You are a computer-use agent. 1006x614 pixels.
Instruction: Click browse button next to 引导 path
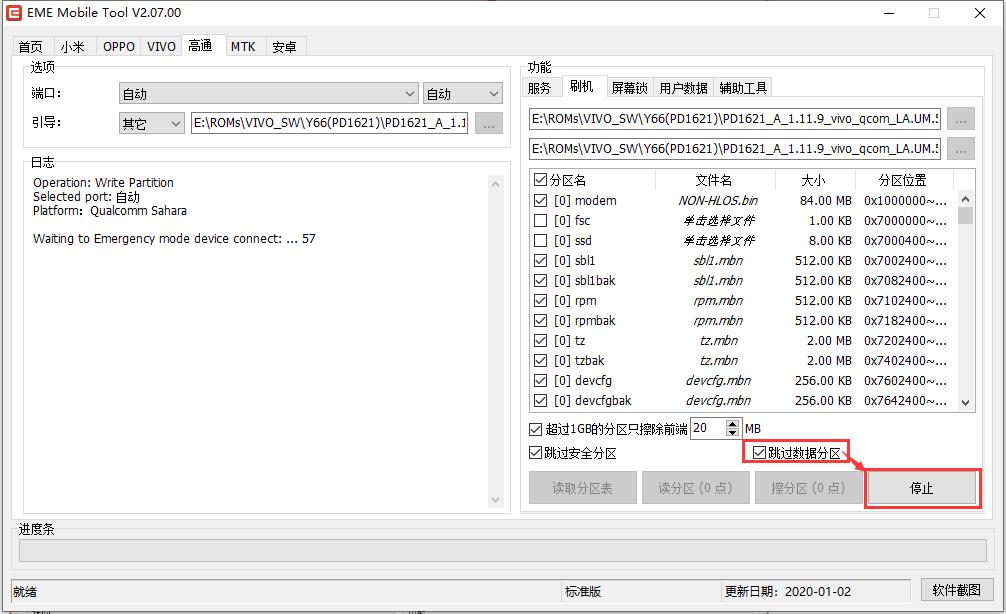(488, 124)
